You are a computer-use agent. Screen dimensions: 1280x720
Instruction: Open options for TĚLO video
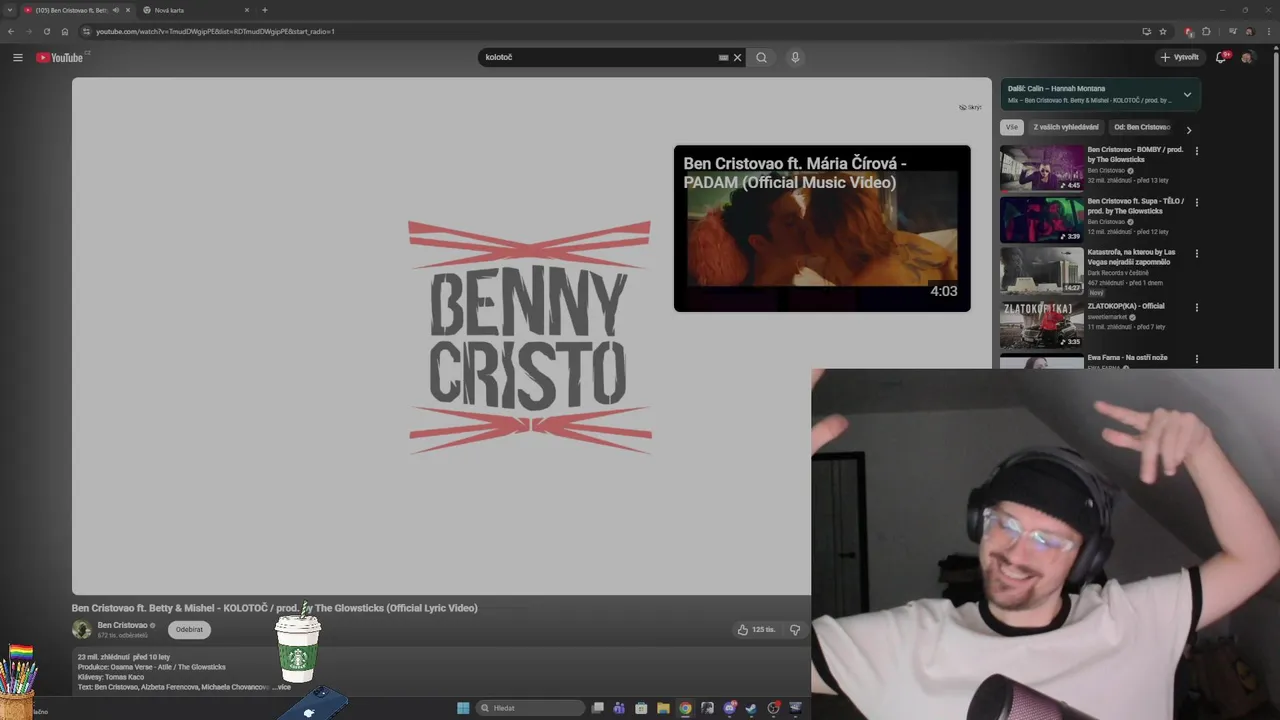(x=1196, y=202)
